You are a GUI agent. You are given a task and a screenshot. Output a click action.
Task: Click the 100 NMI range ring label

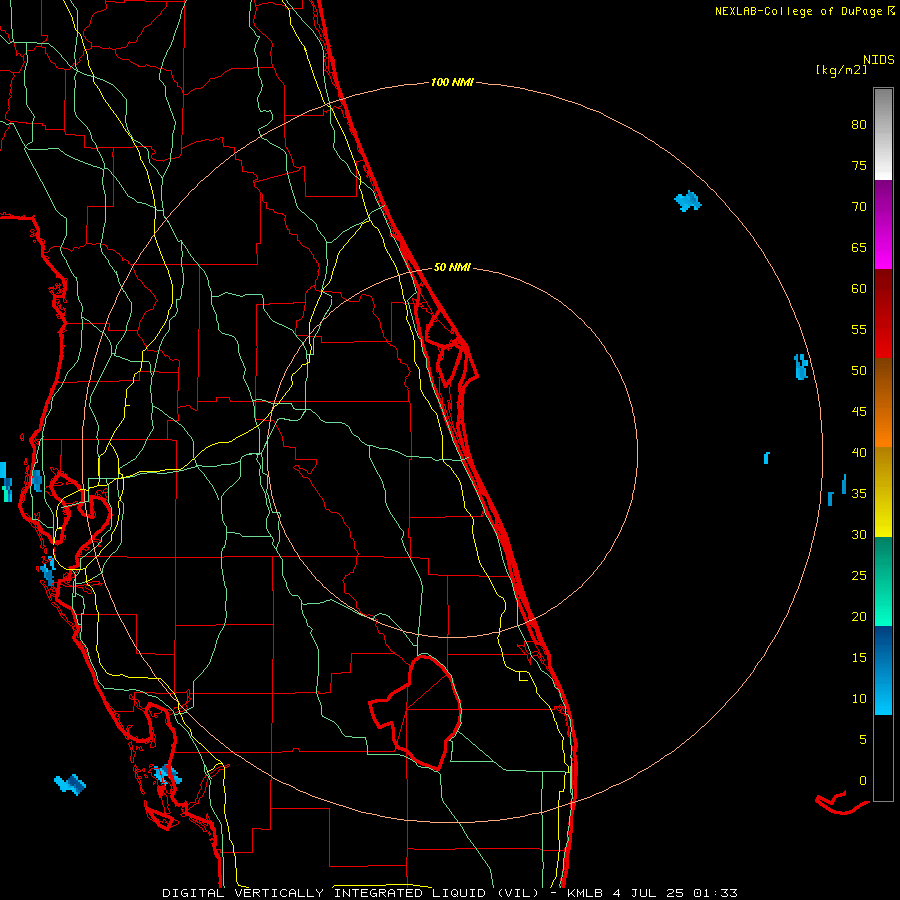point(452,83)
